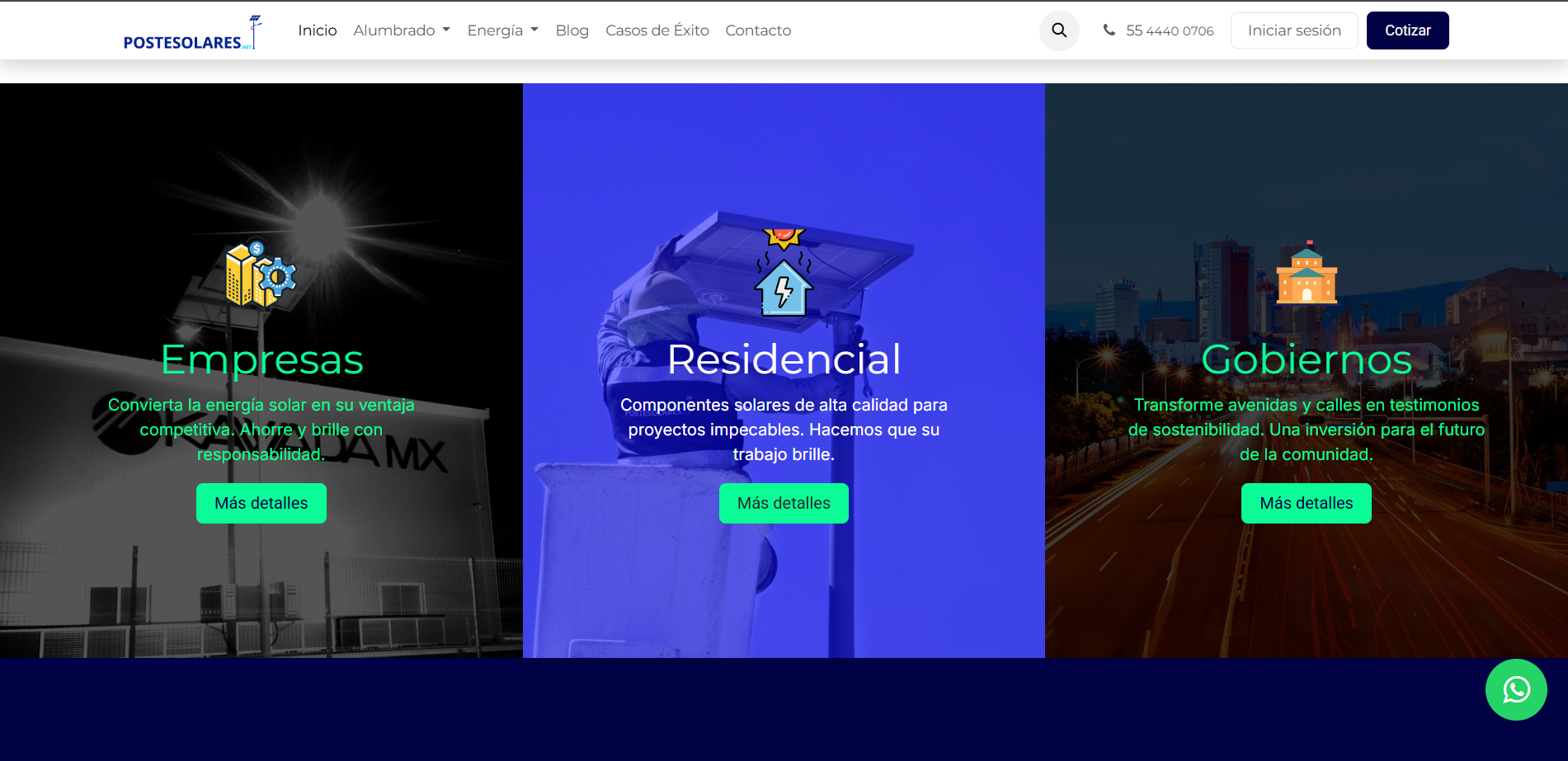Click the phone icon beside the number
Screen dimensions: 1568x761
point(1109,31)
